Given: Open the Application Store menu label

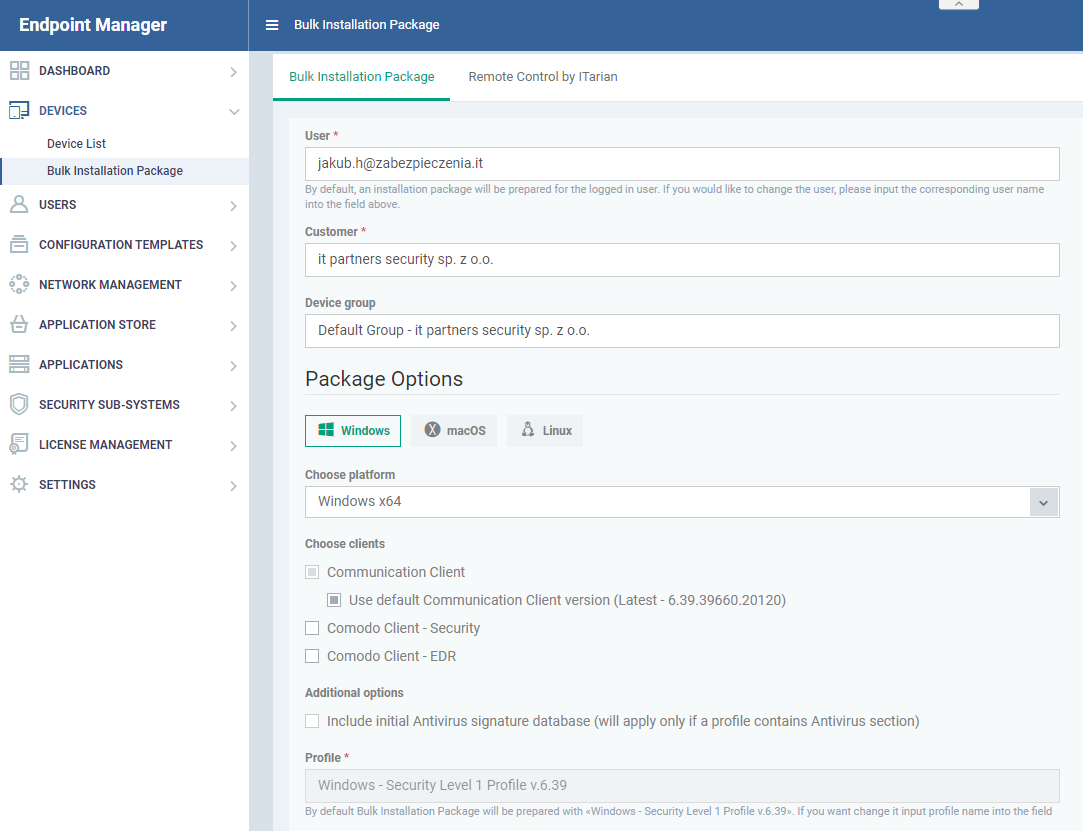Looking at the screenshot, I should point(97,325).
